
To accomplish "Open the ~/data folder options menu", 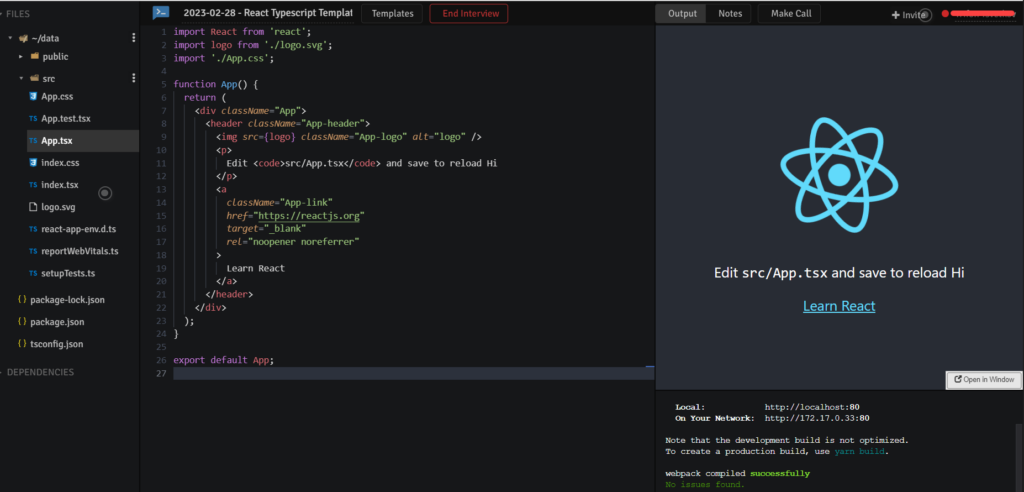I will [x=133, y=38].
